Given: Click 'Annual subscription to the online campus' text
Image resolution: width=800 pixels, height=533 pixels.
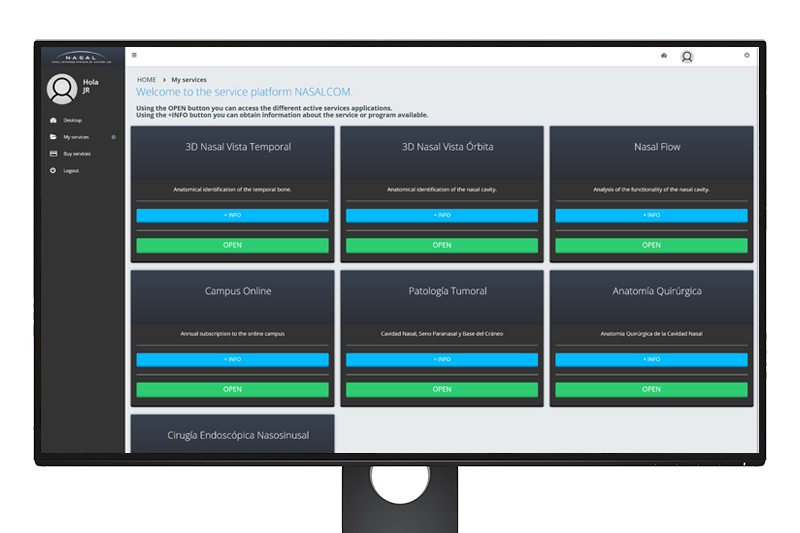Looking at the screenshot, I should click(233, 334).
